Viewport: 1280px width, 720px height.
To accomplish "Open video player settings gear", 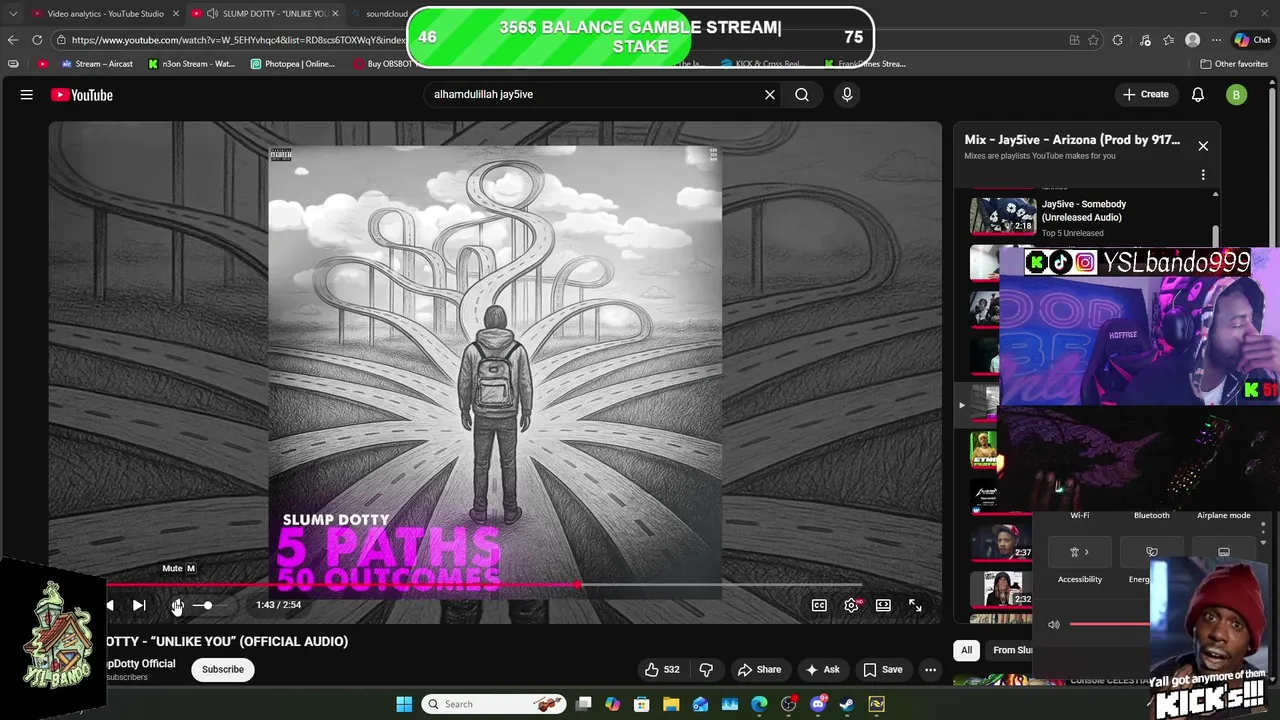I will [851, 605].
